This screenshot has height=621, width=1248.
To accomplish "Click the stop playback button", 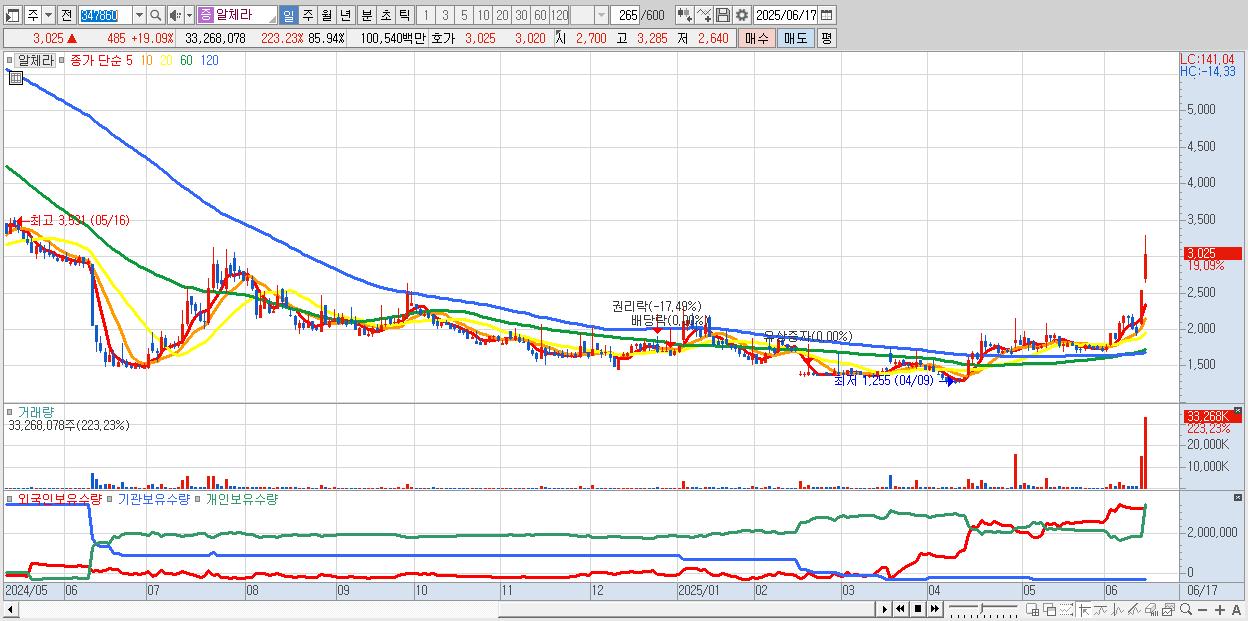I will click(917, 609).
